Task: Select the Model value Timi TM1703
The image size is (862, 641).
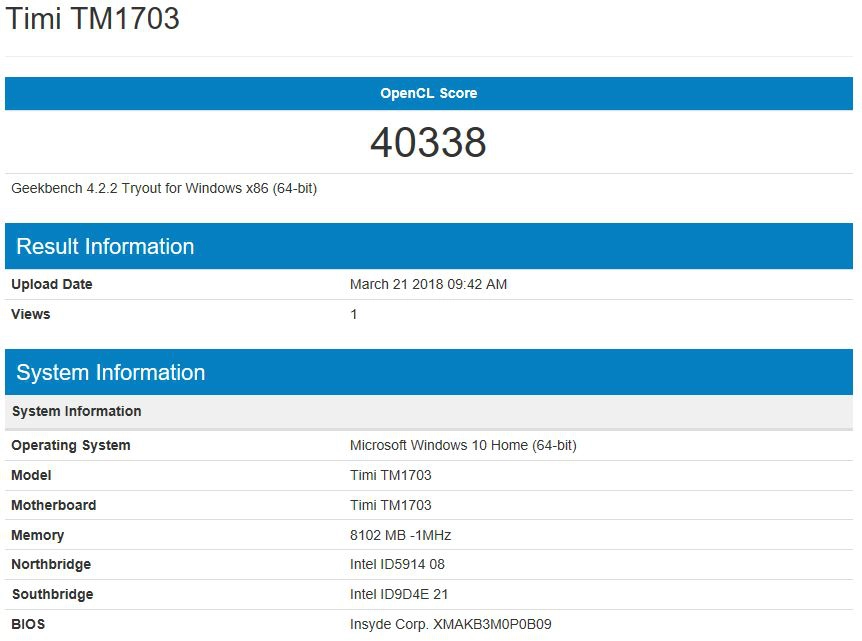Action: pyautogui.click(x=390, y=476)
